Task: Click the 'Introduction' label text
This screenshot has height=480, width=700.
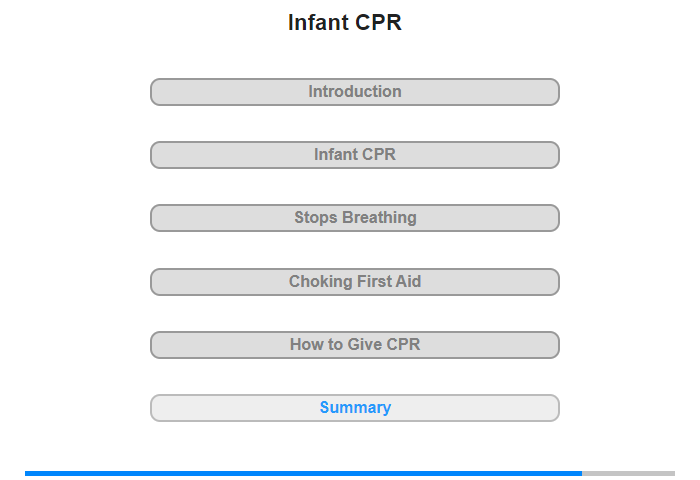Action: pyautogui.click(x=355, y=92)
